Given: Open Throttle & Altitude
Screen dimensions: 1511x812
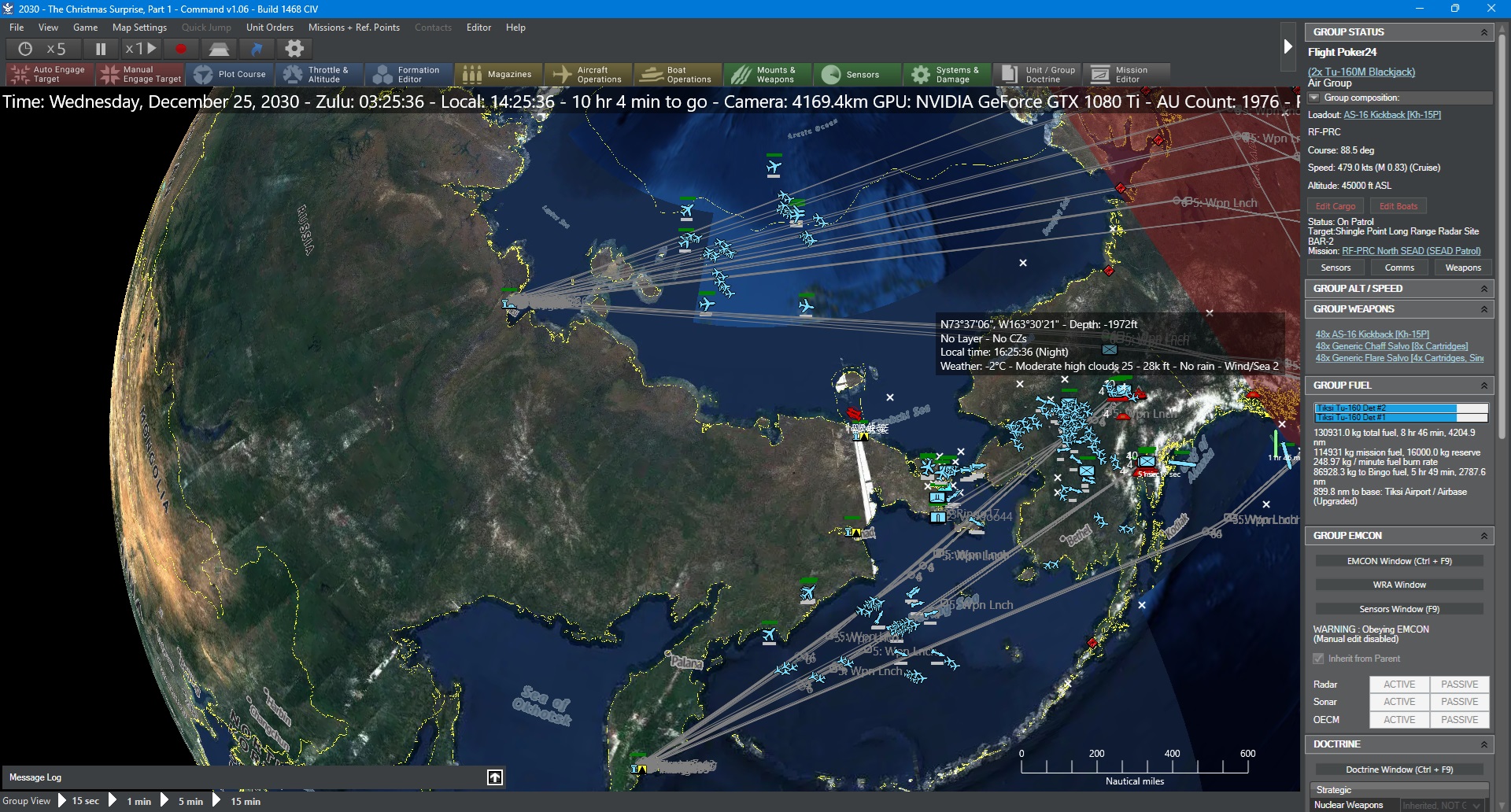Looking at the screenshot, I should point(319,75).
